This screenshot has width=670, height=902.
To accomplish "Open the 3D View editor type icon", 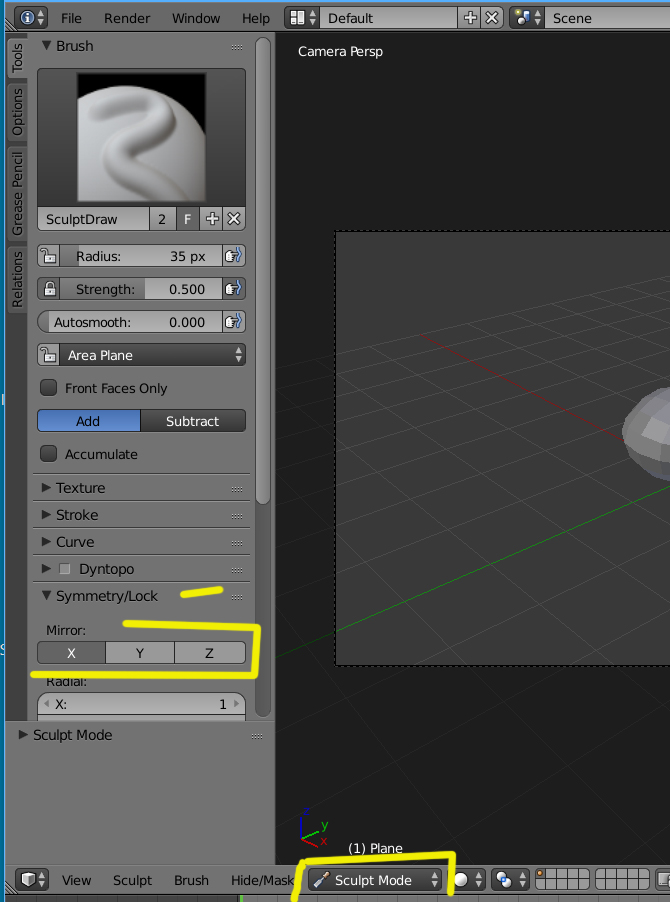I will 32,880.
